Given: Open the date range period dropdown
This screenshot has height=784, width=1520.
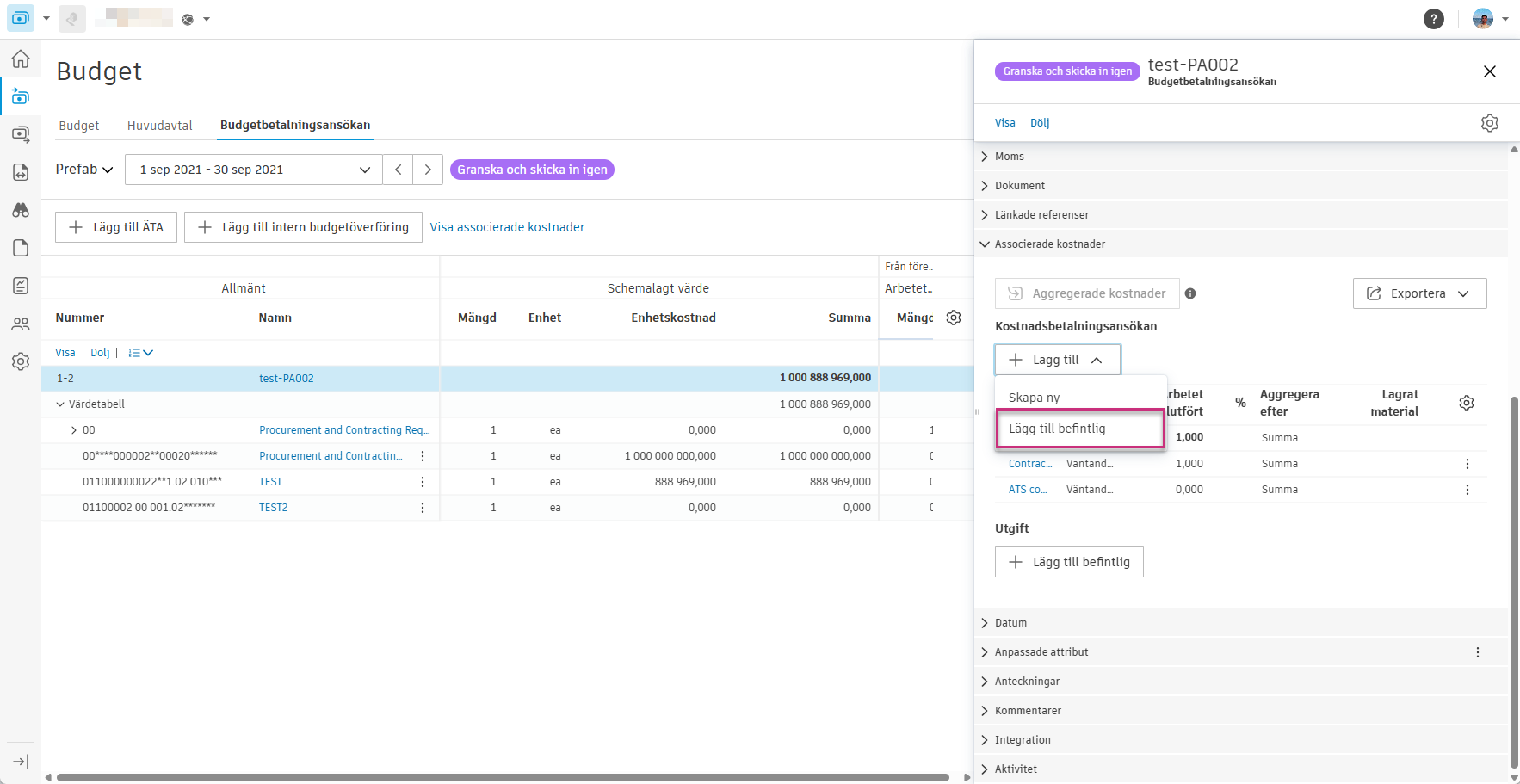Looking at the screenshot, I should tap(254, 170).
